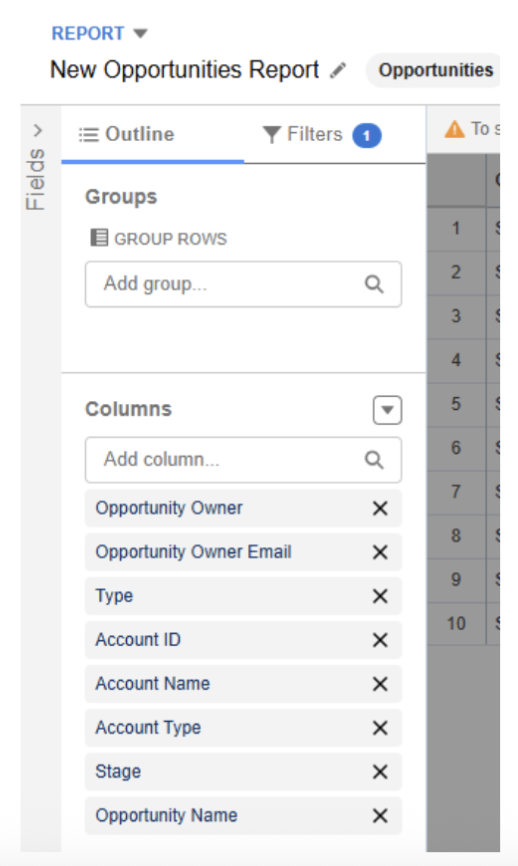The image size is (518, 866).
Task: Open the Columns options dropdown
Action: tap(387, 410)
